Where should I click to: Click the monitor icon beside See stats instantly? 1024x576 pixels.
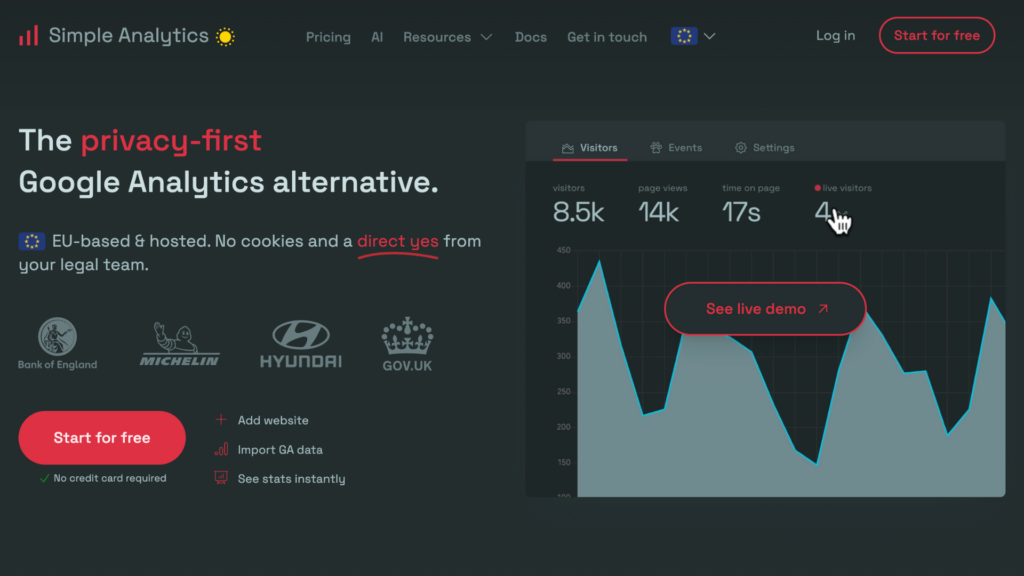pos(221,478)
